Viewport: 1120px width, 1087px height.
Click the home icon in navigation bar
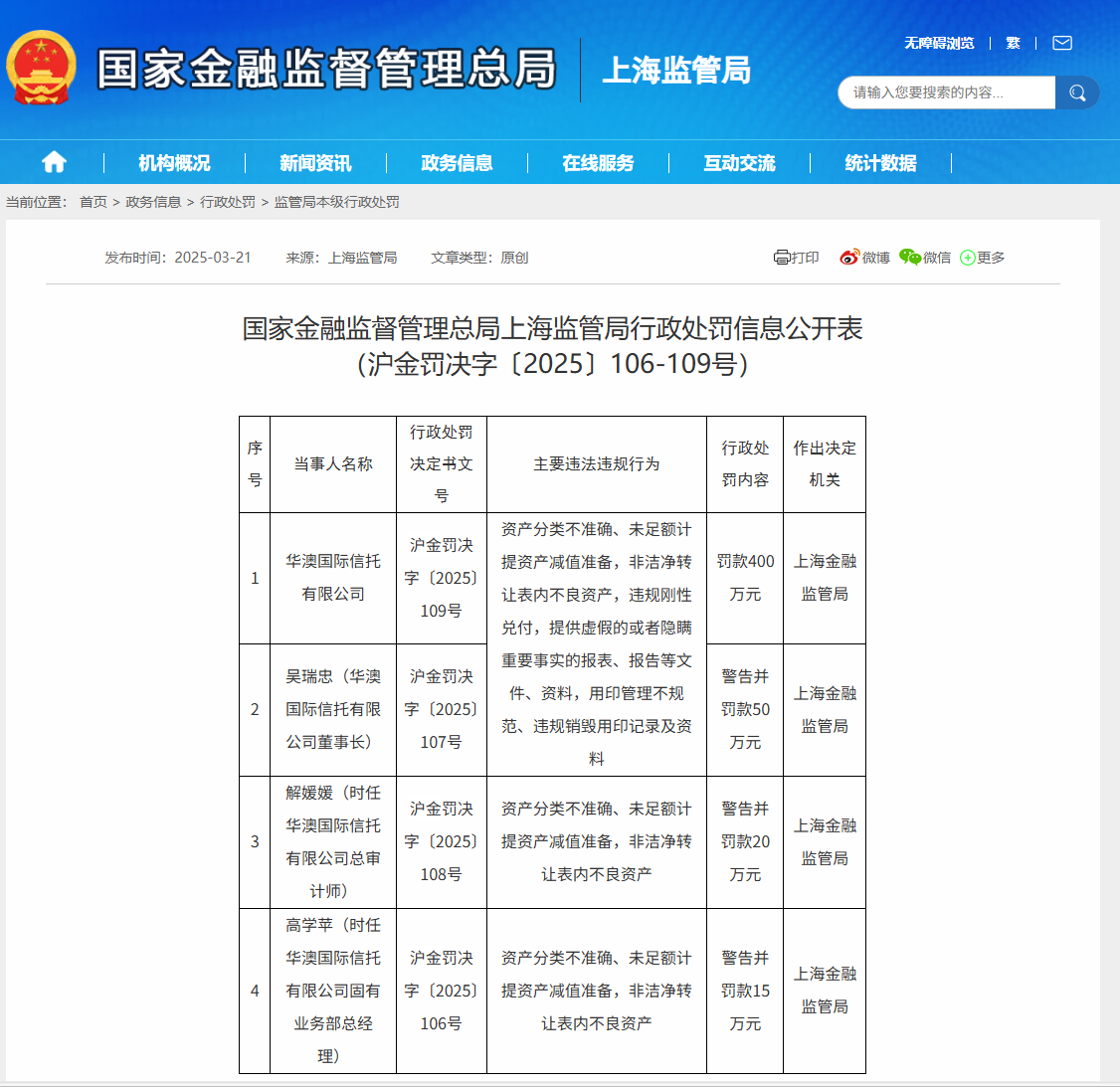(55, 162)
